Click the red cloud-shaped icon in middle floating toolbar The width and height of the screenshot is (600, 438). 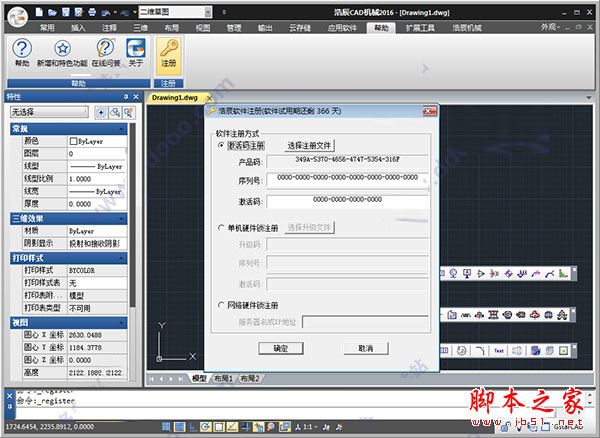[535, 315]
